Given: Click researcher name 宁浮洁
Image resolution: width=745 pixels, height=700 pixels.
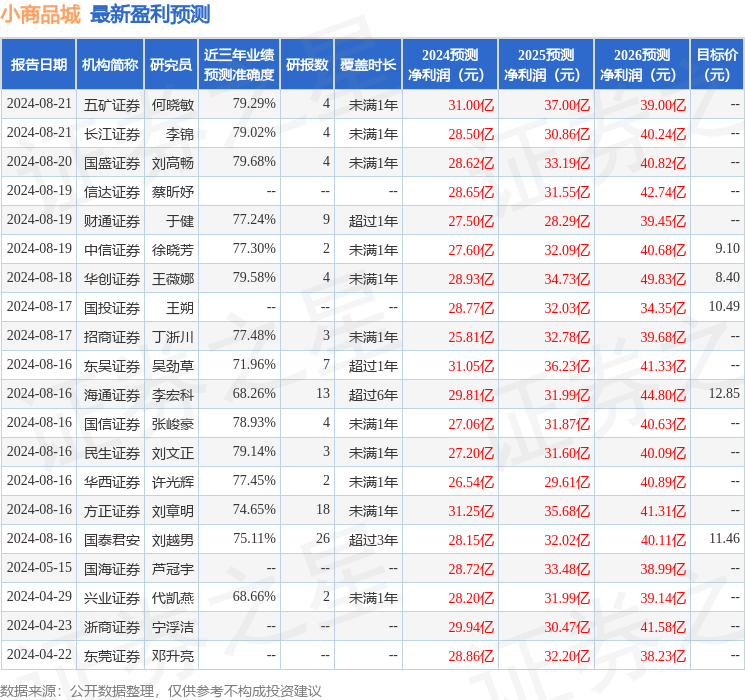Looking at the screenshot, I should (x=172, y=627).
